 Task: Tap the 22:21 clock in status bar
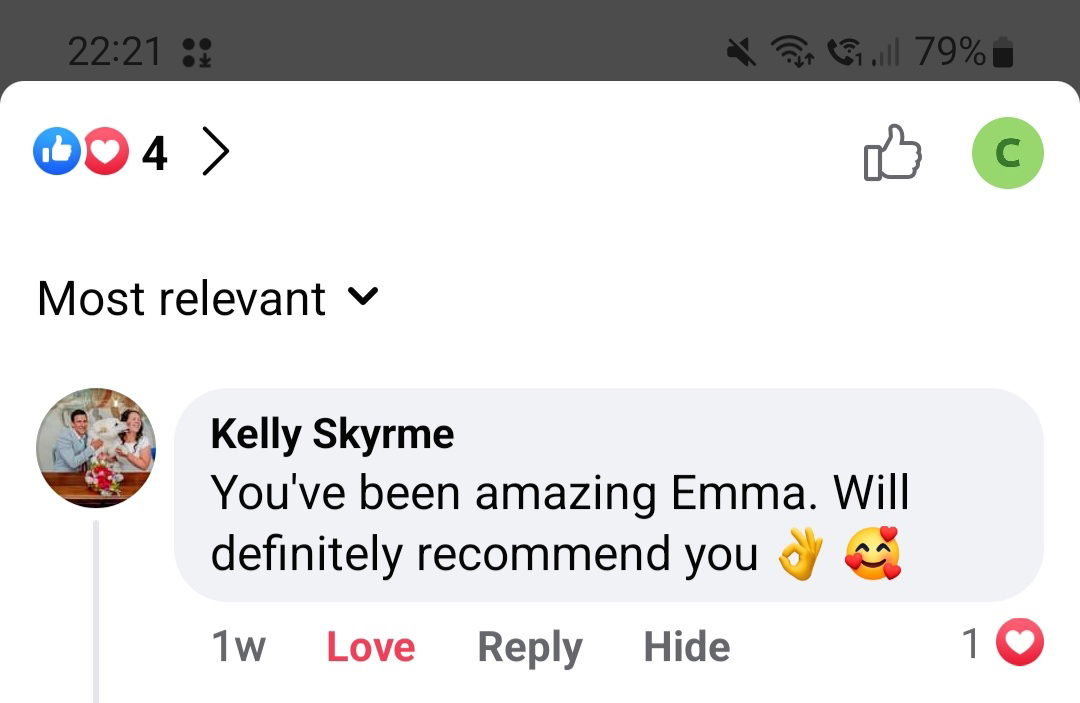click(x=114, y=52)
